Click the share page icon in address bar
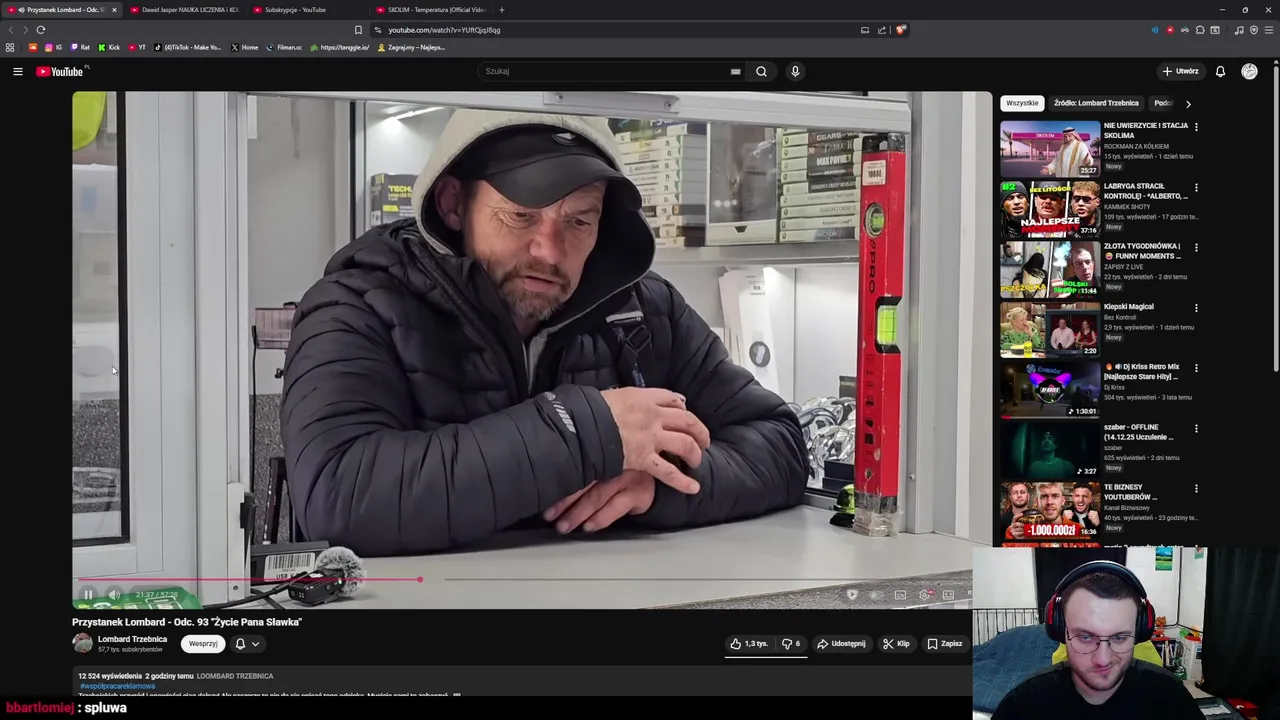Screen dimensions: 1280x720 (882, 30)
